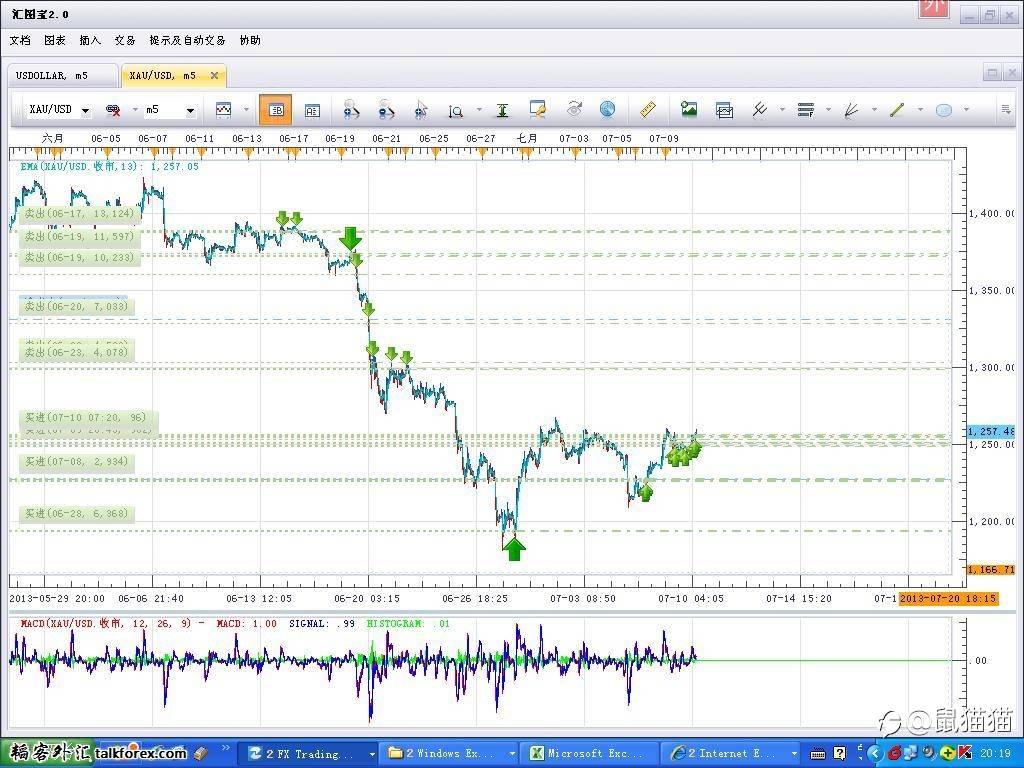The image size is (1024, 768).
Task: Click the 买进(07-08, 2,934) order label
Action: pos(76,462)
